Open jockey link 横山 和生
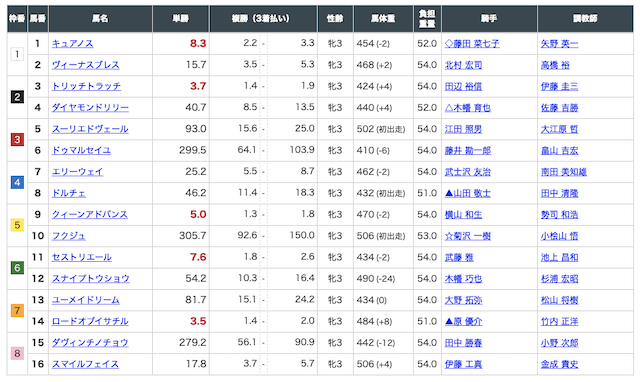This screenshot has height=382, width=640. (463, 215)
